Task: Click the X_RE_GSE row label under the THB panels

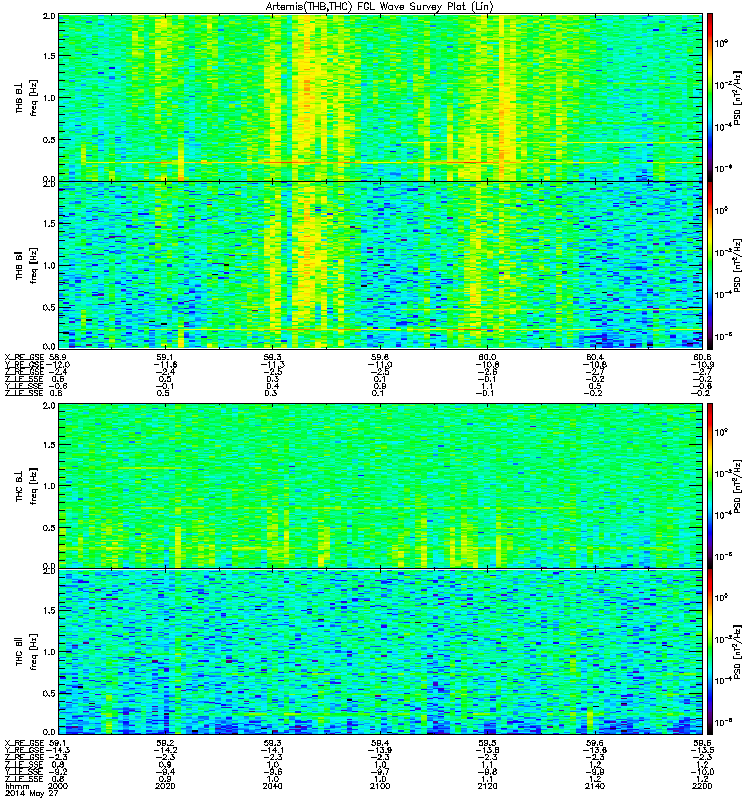Action: (24, 357)
